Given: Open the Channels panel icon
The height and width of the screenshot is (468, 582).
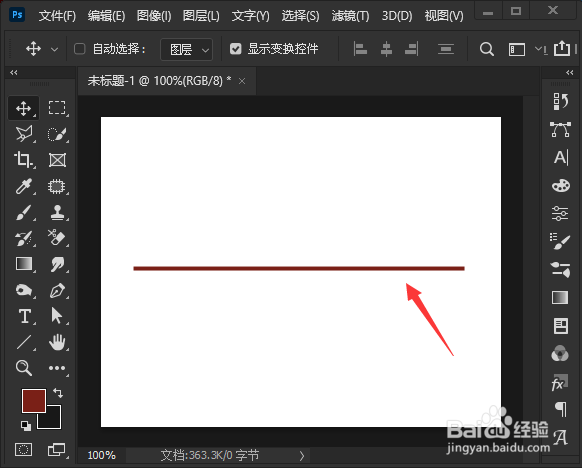Looking at the screenshot, I should coord(560,354).
